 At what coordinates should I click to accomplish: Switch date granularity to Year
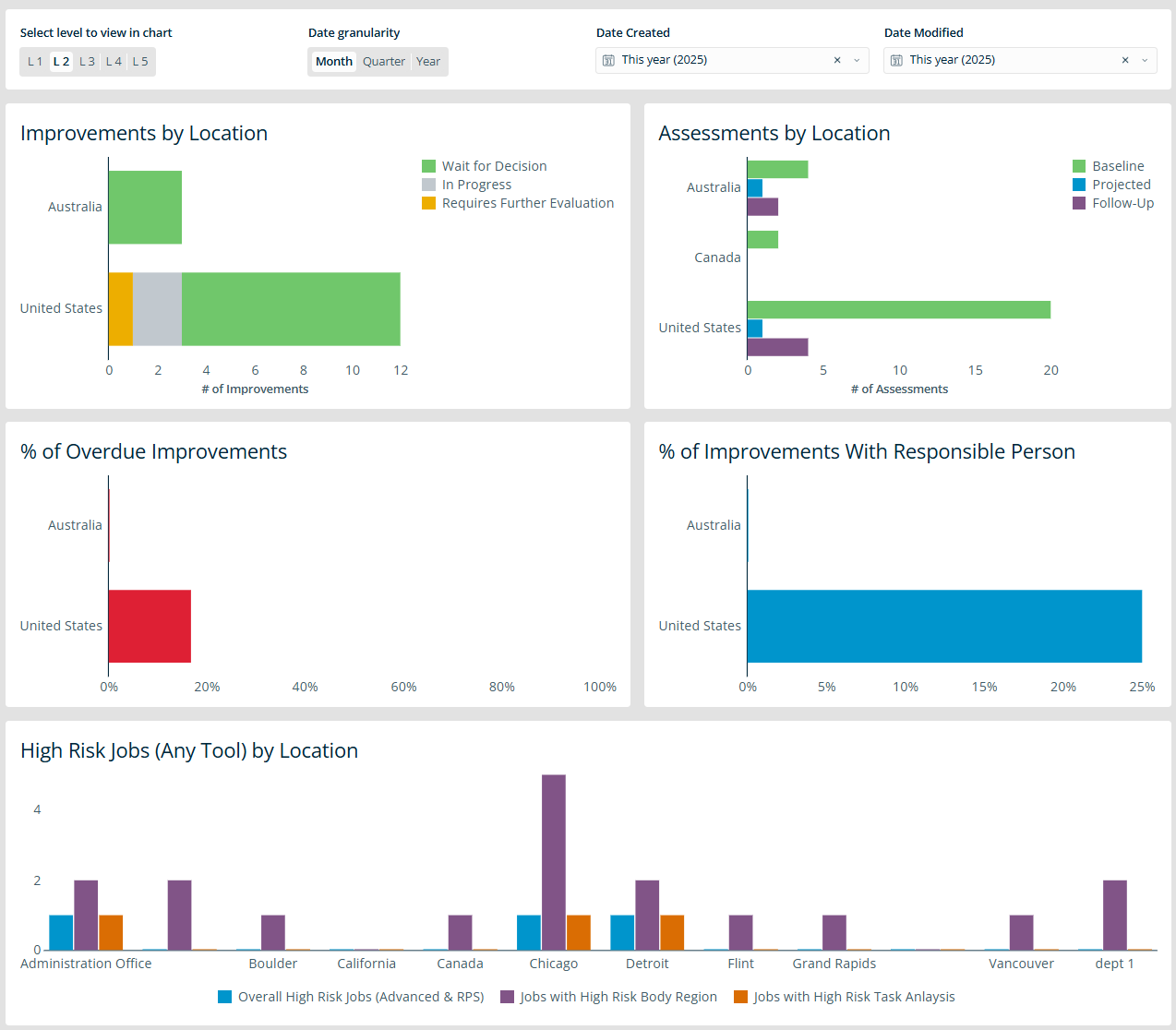coord(428,62)
